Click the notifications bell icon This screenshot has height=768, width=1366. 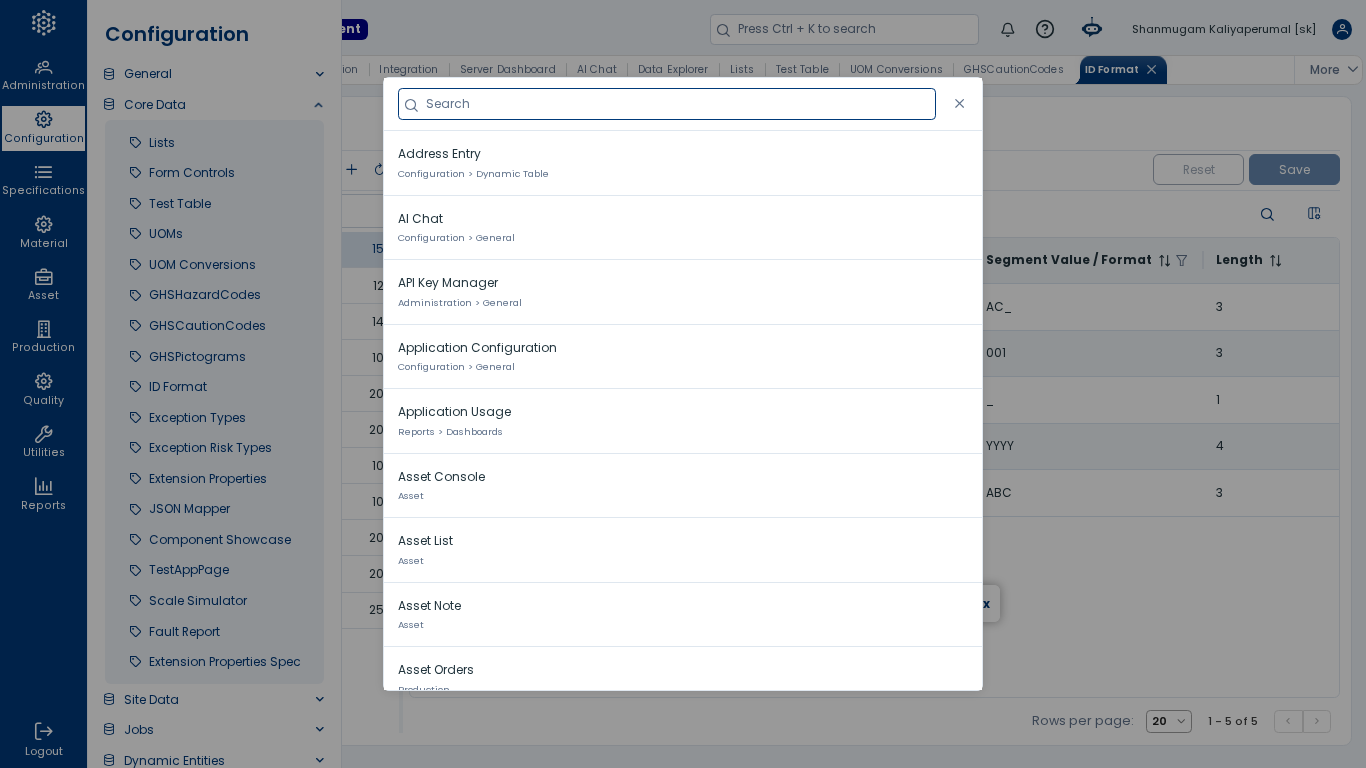[x=1008, y=29]
